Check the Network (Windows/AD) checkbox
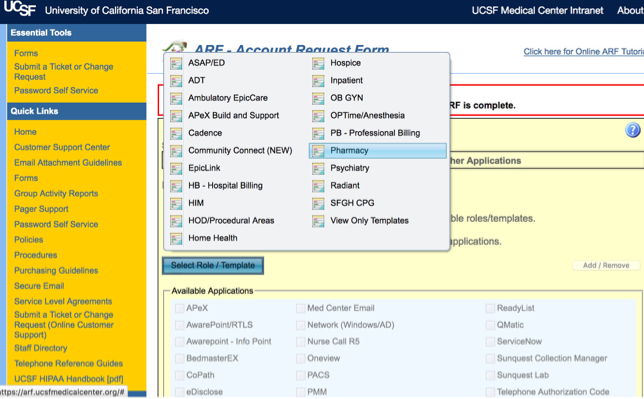Image resolution: width=644 pixels, height=399 pixels. pos(301,325)
